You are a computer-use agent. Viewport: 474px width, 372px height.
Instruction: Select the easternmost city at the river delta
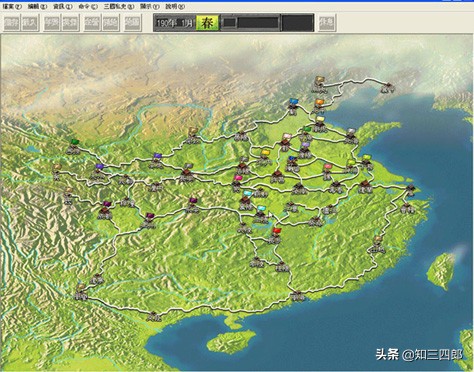tap(411, 190)
